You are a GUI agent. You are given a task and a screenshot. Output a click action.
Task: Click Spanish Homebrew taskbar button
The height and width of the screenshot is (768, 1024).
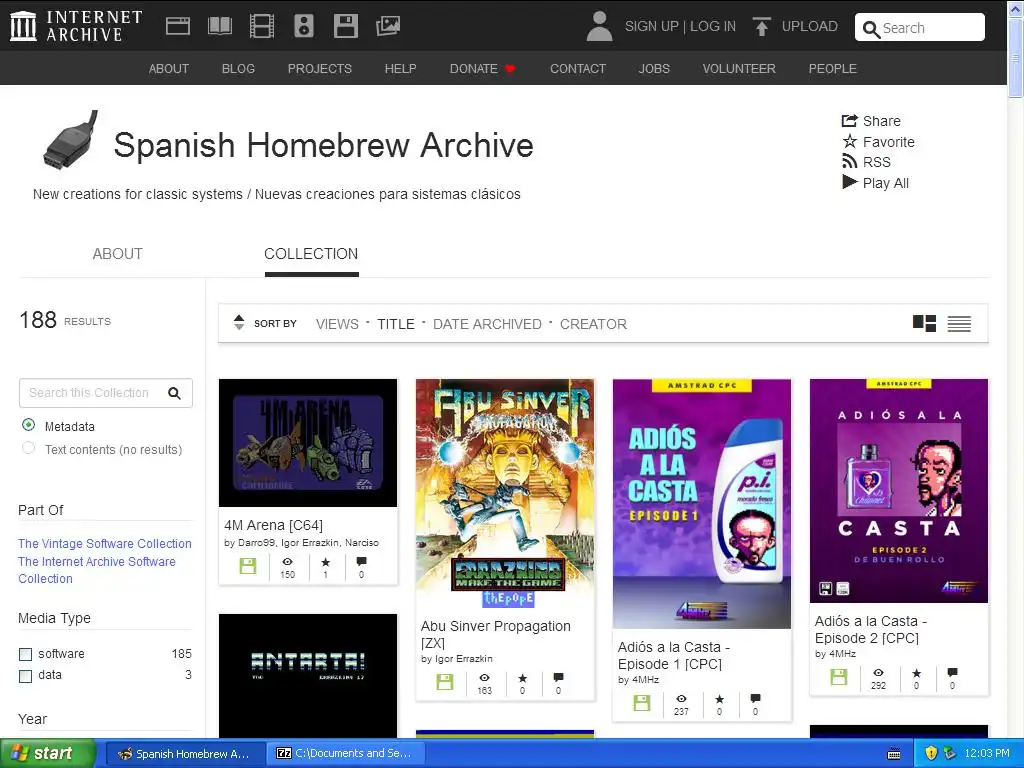(x=185, y=753)
